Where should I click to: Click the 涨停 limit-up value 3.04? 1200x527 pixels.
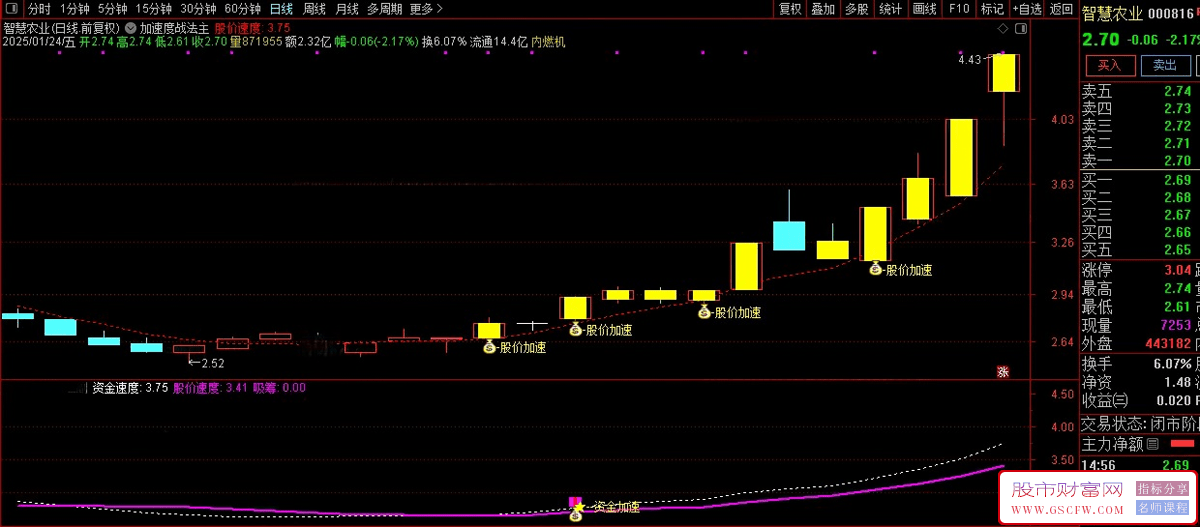(x=1177, y=271)
